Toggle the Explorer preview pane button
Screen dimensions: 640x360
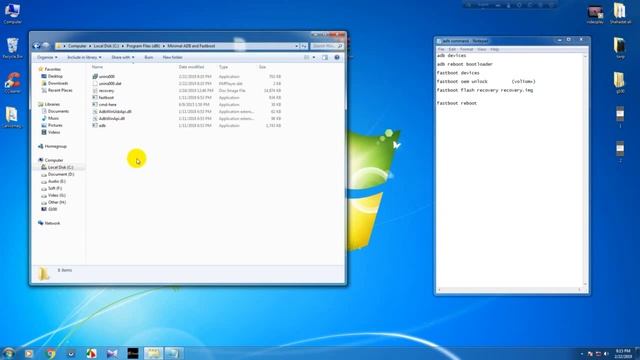tap(325, 58)
